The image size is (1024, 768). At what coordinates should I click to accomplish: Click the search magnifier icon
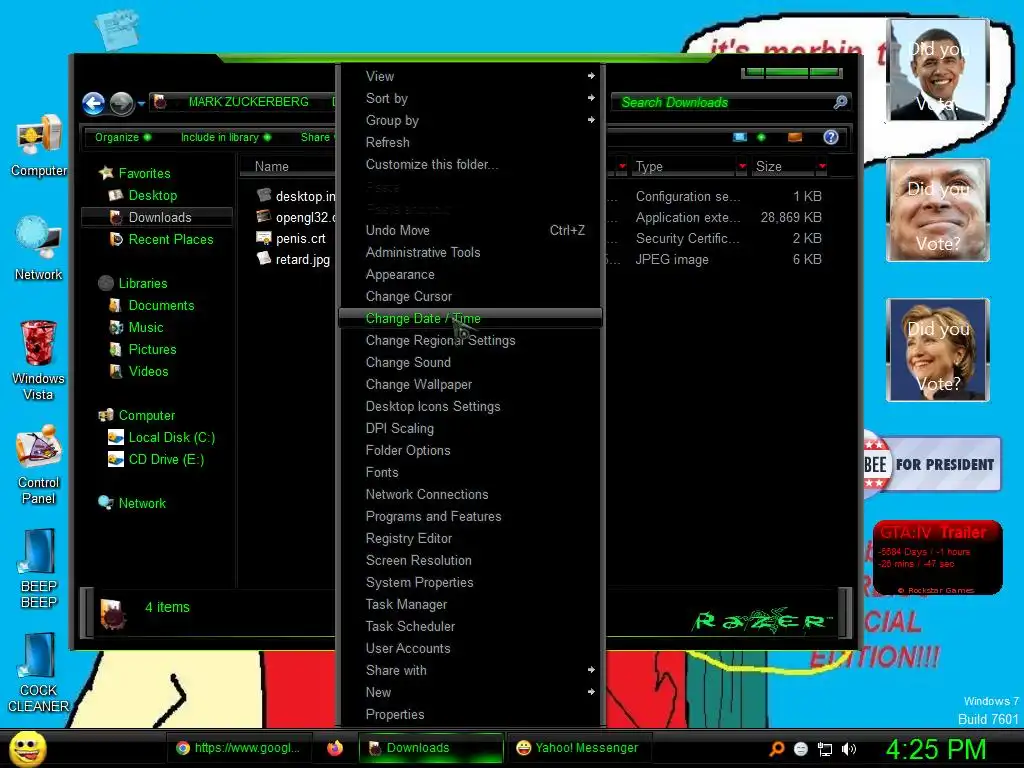[x=840, y=102]
